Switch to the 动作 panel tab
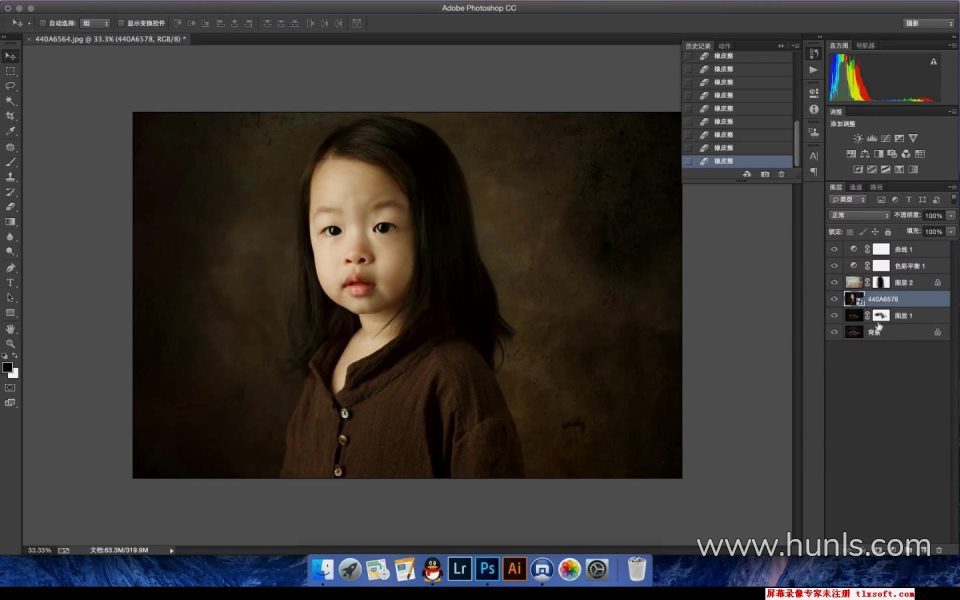 click(x=725, y=46)
